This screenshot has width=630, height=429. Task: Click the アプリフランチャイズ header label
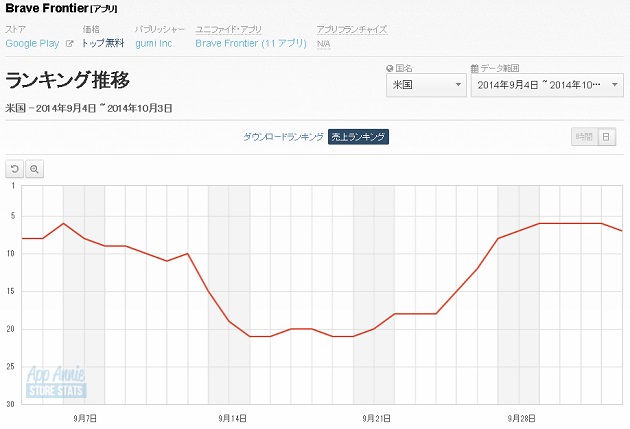pos(351,30)
